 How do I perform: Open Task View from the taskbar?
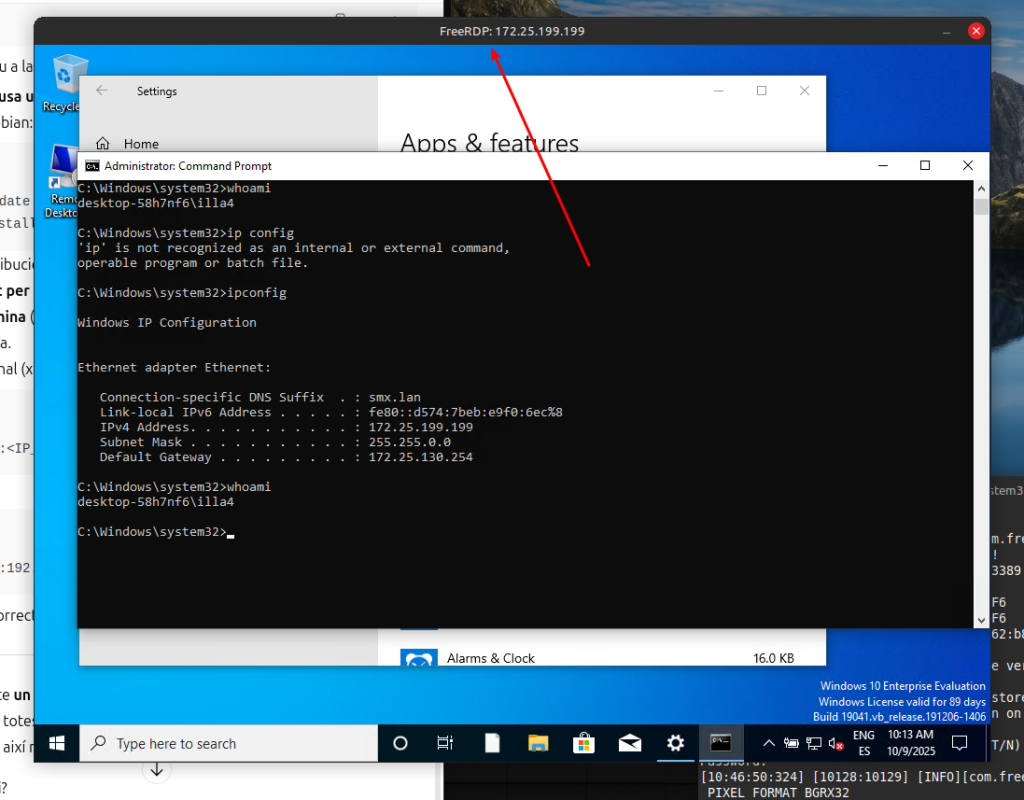pyautogui.click(x=446, y=743)
